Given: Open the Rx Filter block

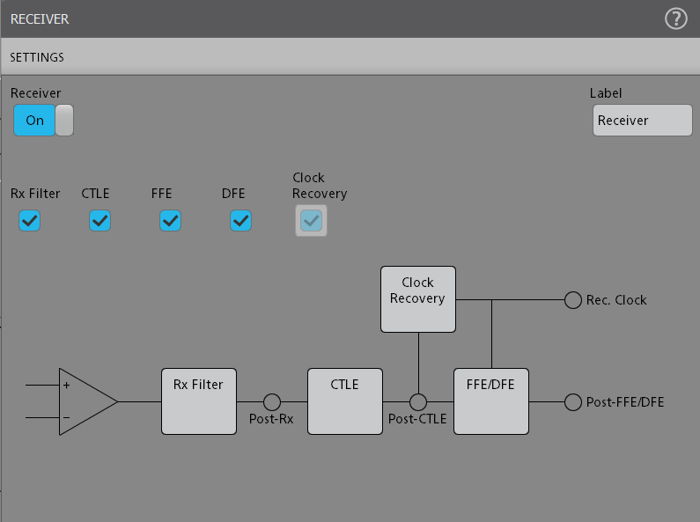Looking at the screenshot, I should 199,401.
